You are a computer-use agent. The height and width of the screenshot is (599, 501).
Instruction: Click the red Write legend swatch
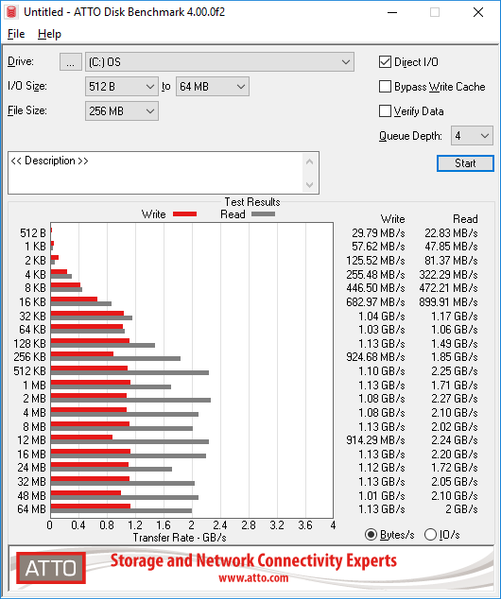coord(185,214)
